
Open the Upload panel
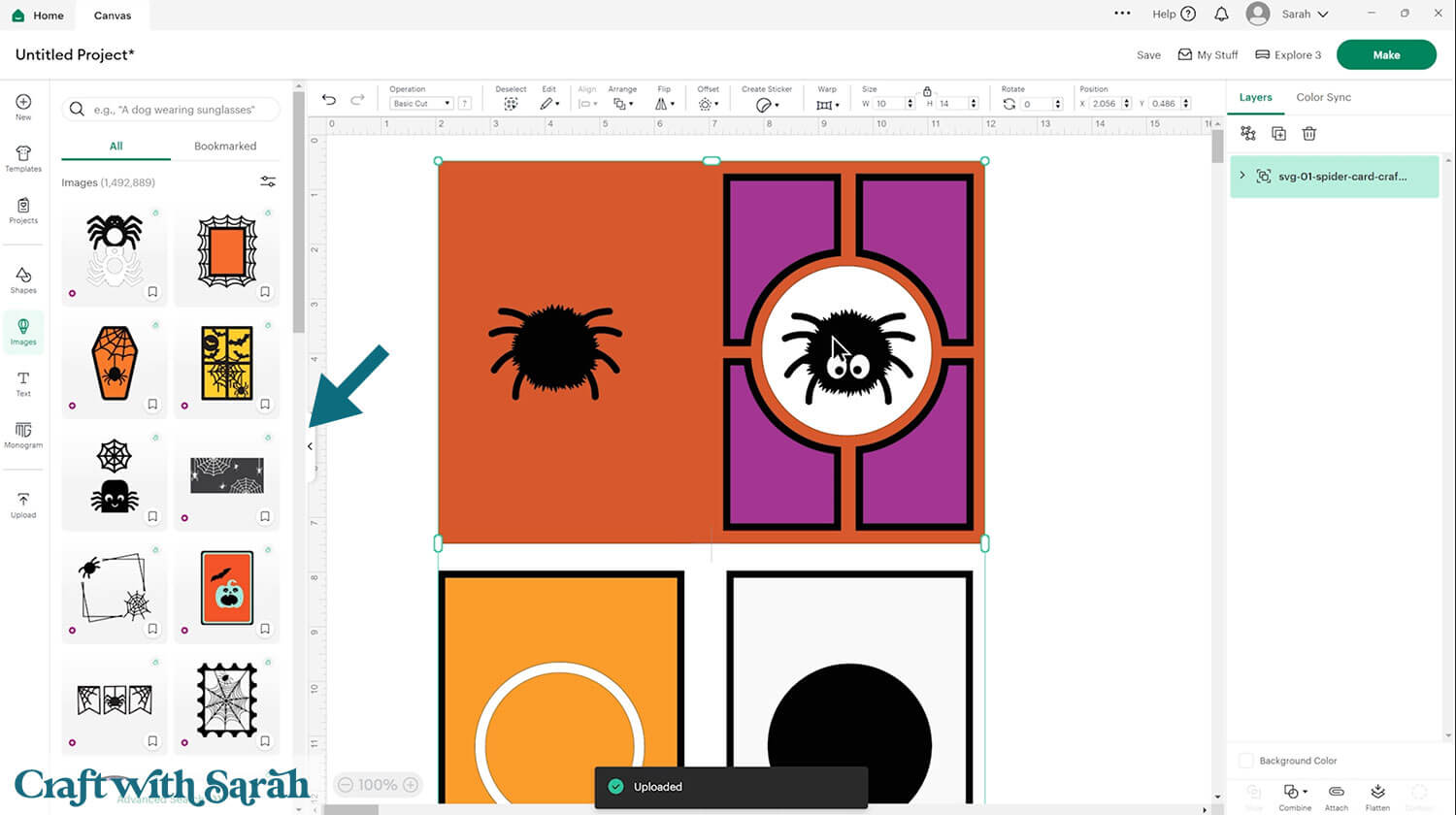coord(22,505)
